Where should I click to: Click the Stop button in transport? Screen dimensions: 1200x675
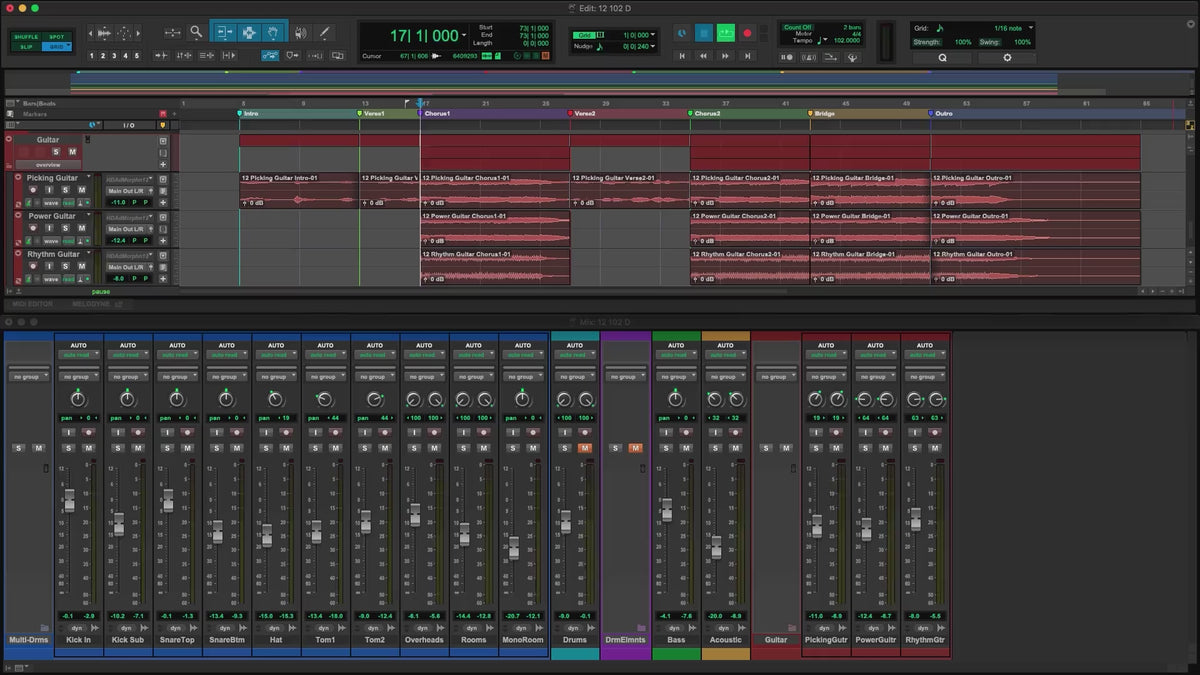(x=703, y=33)
